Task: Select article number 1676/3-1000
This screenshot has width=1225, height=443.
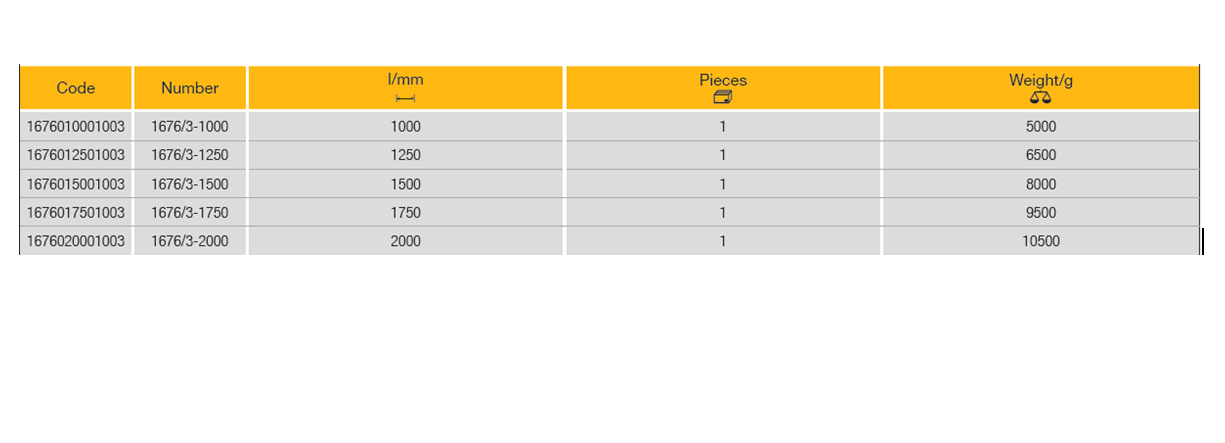Action: tap(190, 127)
